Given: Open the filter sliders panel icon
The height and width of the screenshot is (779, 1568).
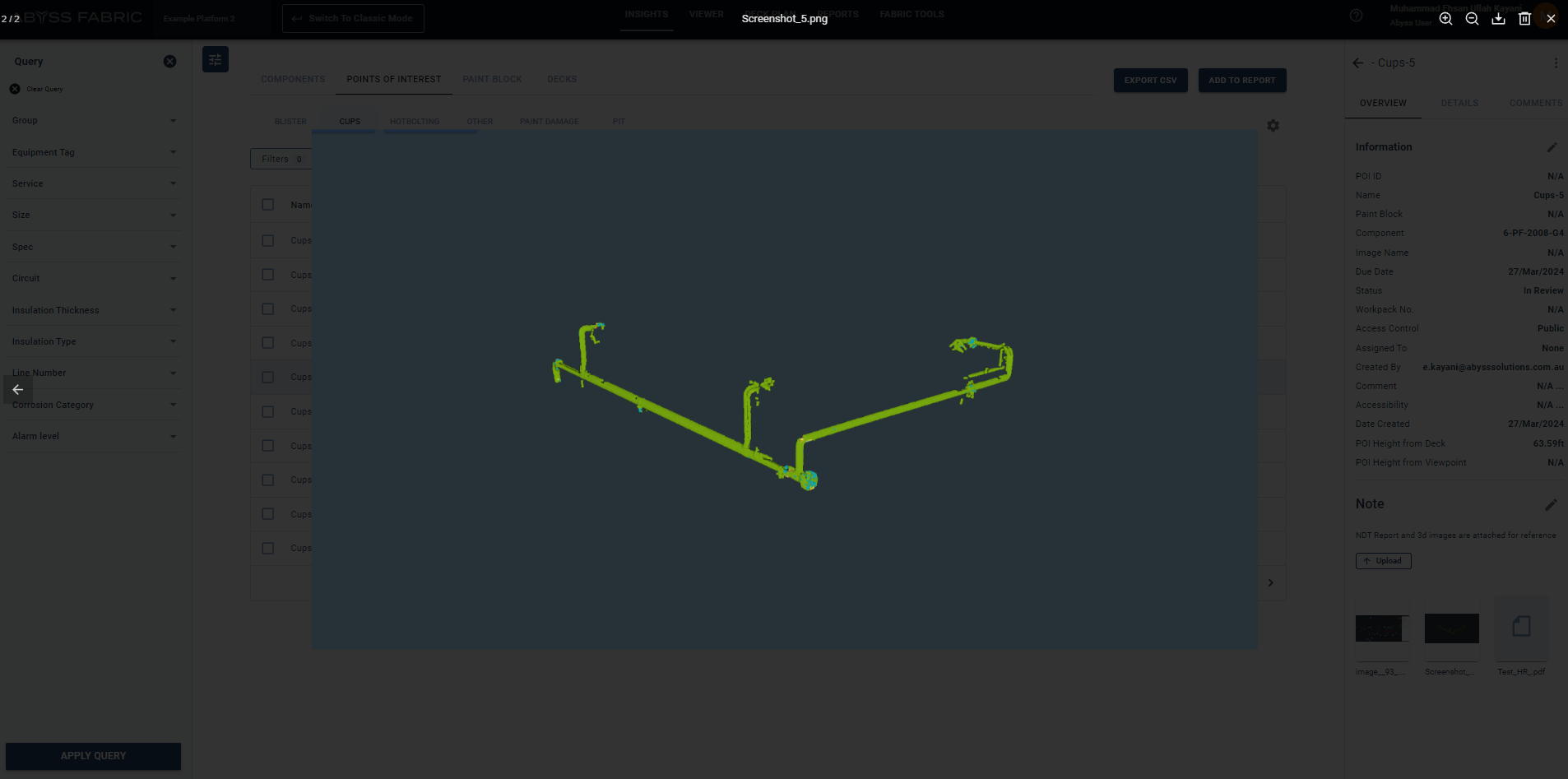Looking at the screenshot, I should 216,59.
